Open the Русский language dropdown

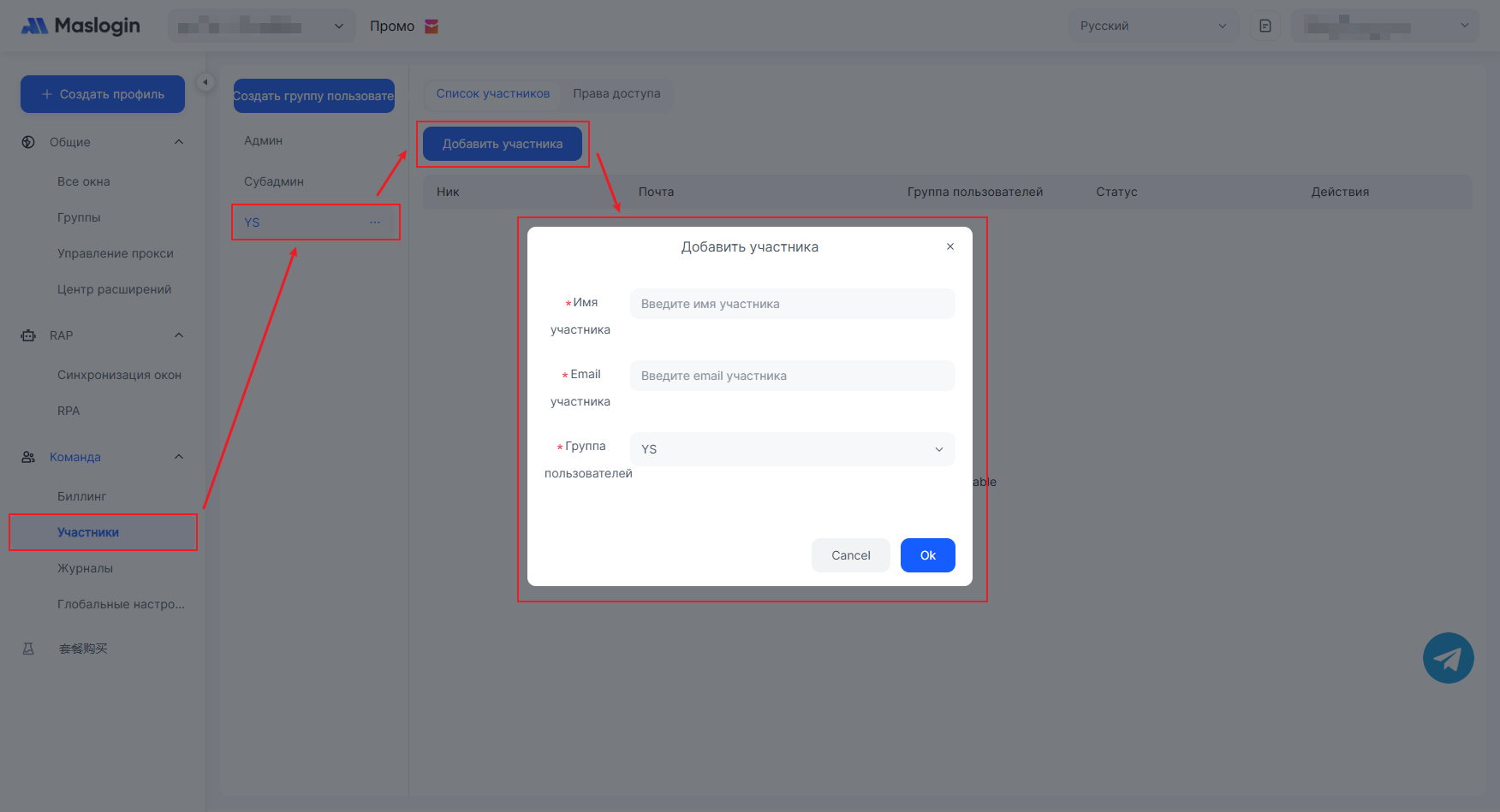(x=1152, y=26)
